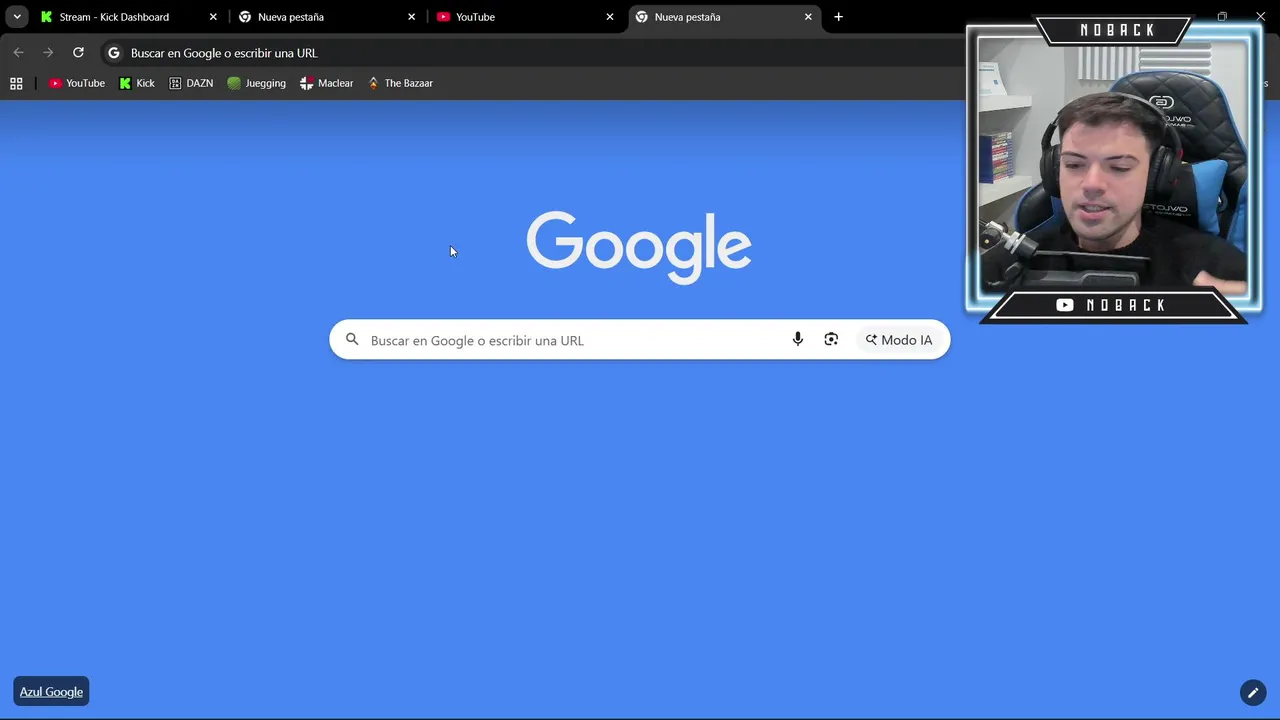Viewport: 1280px width, 720px height.
Task: Open The Bazaar bookmark
Action: pyautogui.click(x=400, y=83)
